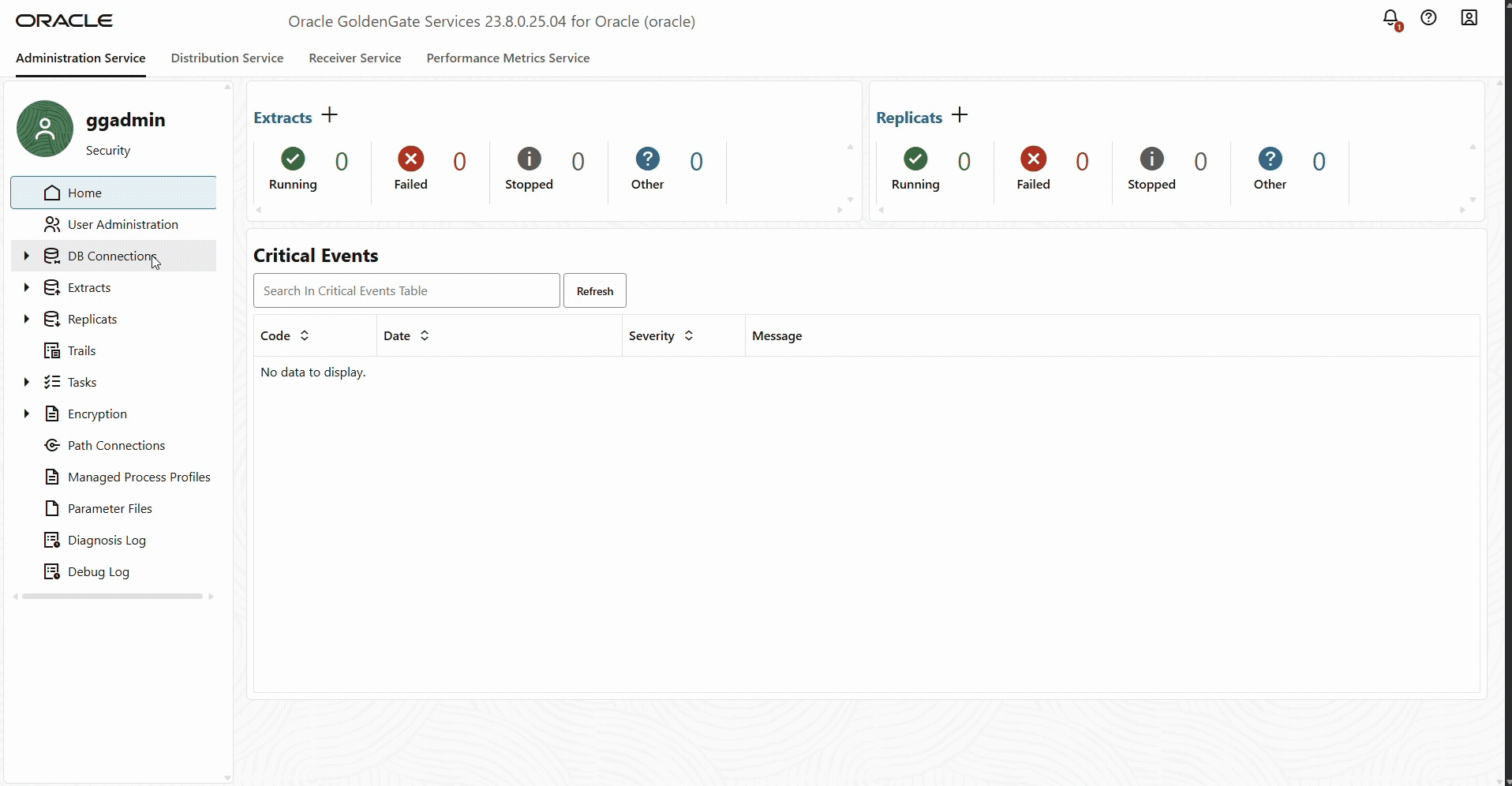Select Home in the navigation sidebar
Screen dimensions: 1512x786
tap(114, 193)
